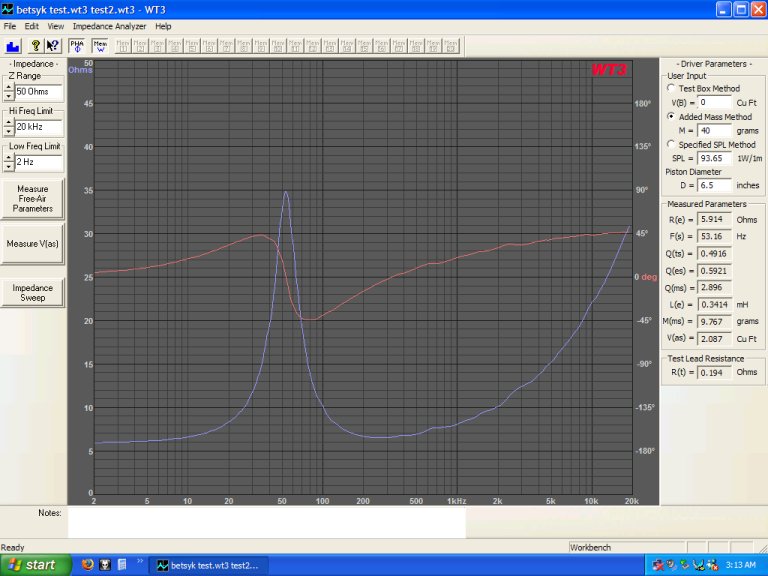Screen dimensions: 768x576
Task: Select the Mem 10 memory slot icon
Action: click(278, 47)
